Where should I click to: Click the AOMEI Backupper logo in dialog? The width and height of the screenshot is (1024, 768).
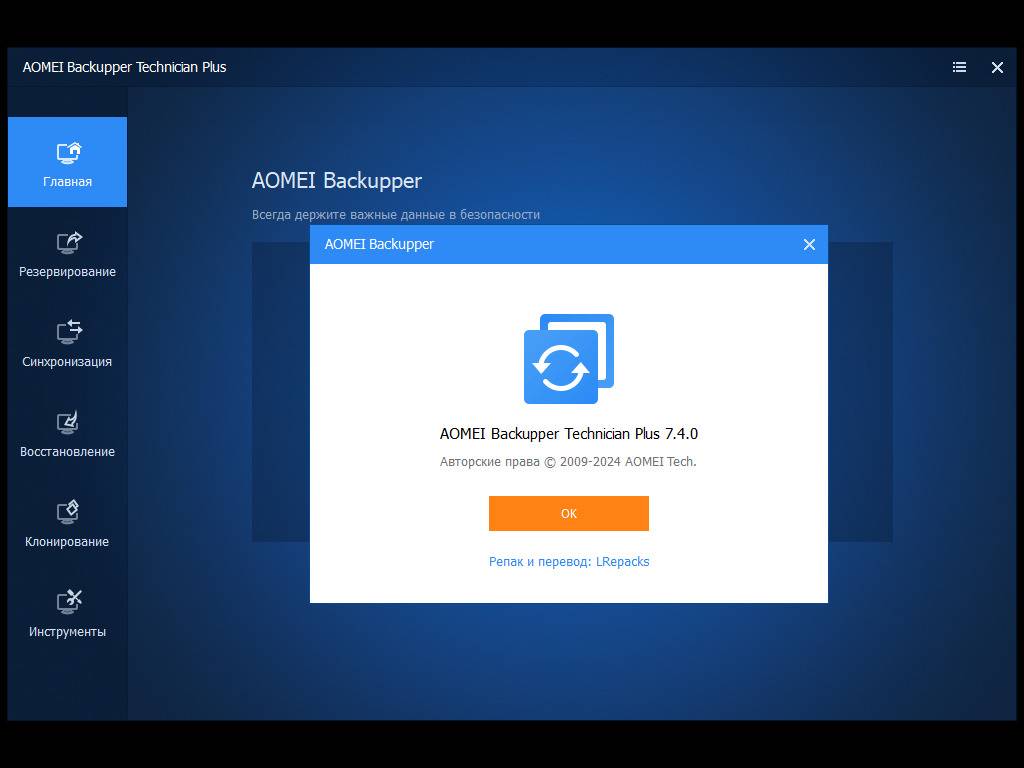click(x=568, y=358)
